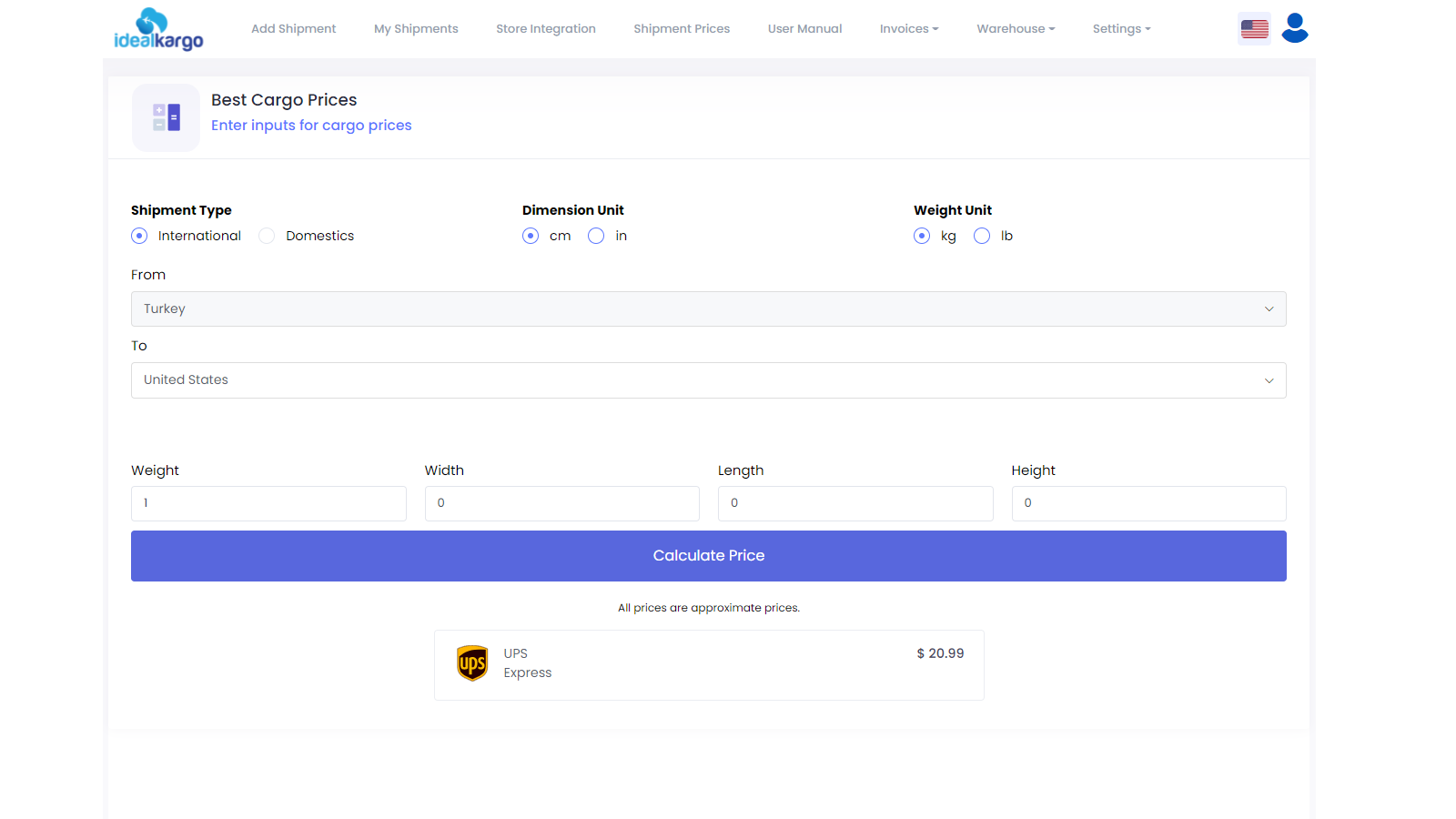
Task: Select the International shipment type
Action: pos(139,236)
